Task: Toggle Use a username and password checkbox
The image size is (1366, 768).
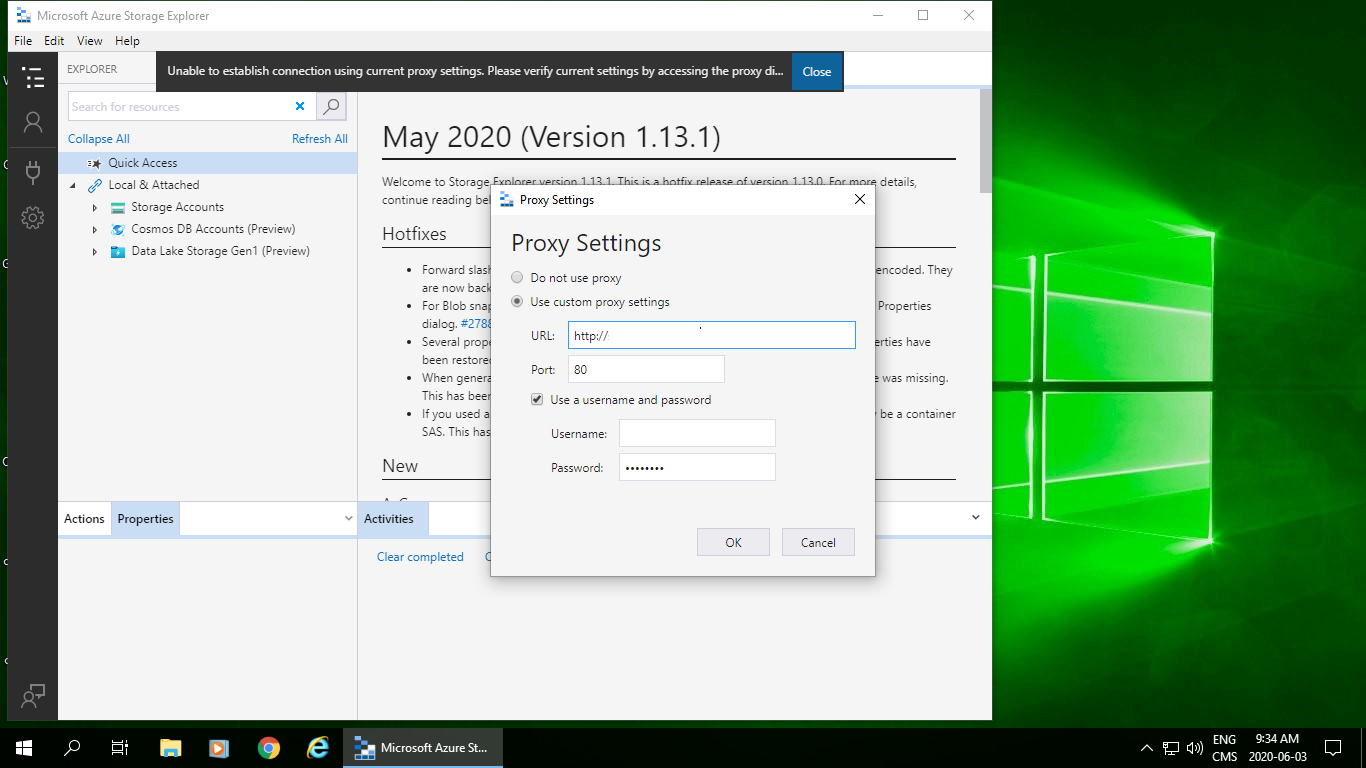Action: [x=538, y=400]
